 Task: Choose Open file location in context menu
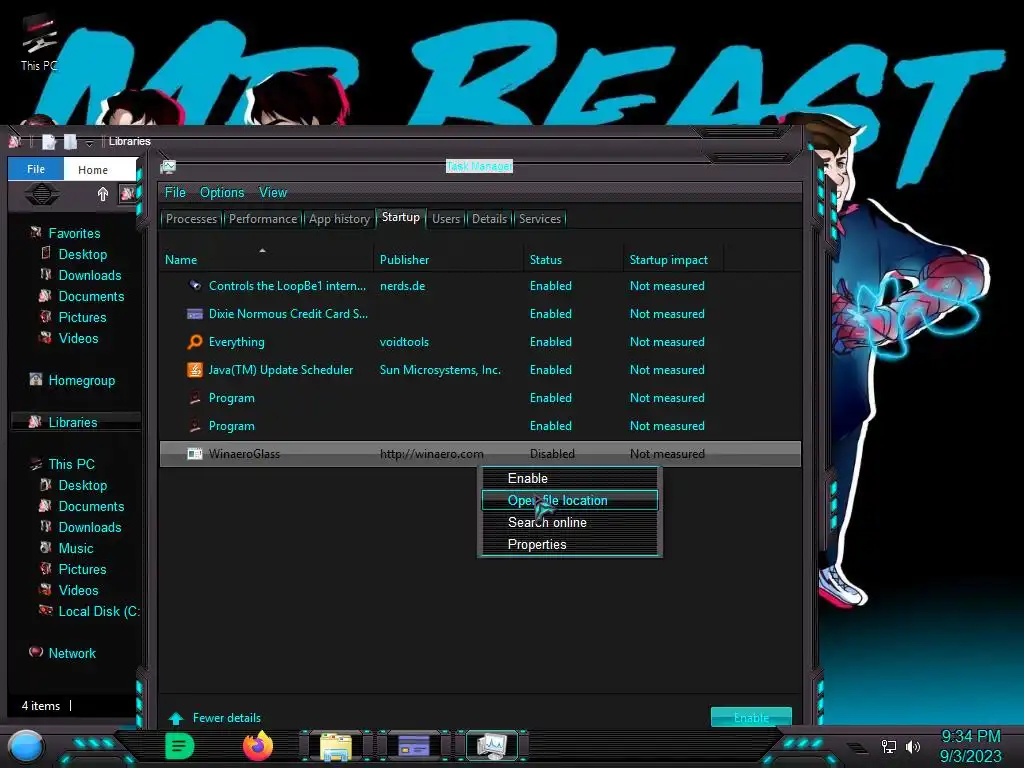pyautogui.click(x=569, y=500)
